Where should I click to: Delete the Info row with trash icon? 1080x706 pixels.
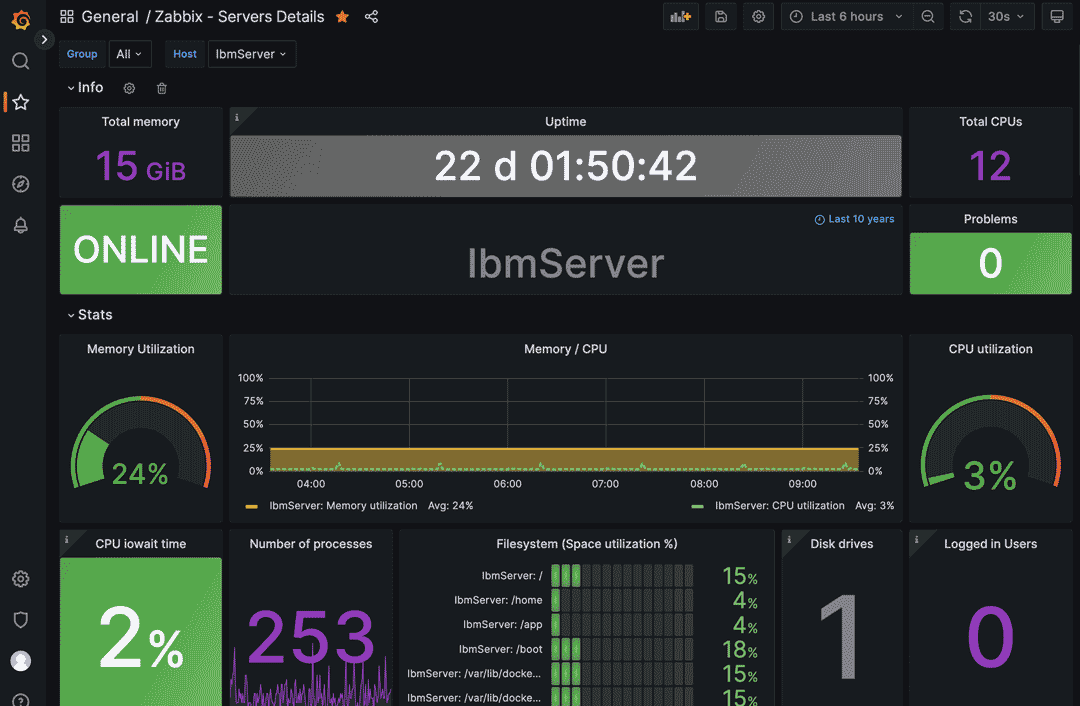(x=162, y=88)
